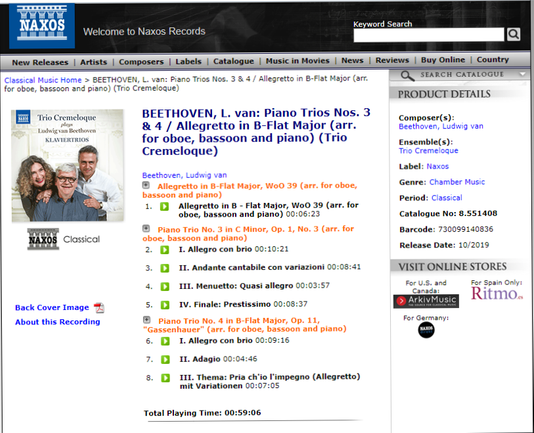Open the Buy Online menu item
The height and width of the screenshot is (433, 534).
coord(443,60)
